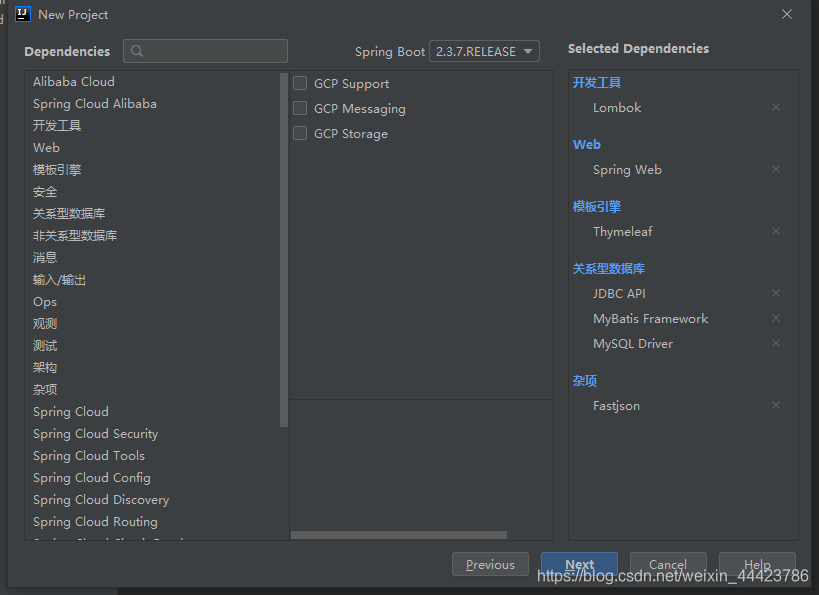Select the 输入/输出 category
This screenshot has height=595, width=819.
click(59, 280)
